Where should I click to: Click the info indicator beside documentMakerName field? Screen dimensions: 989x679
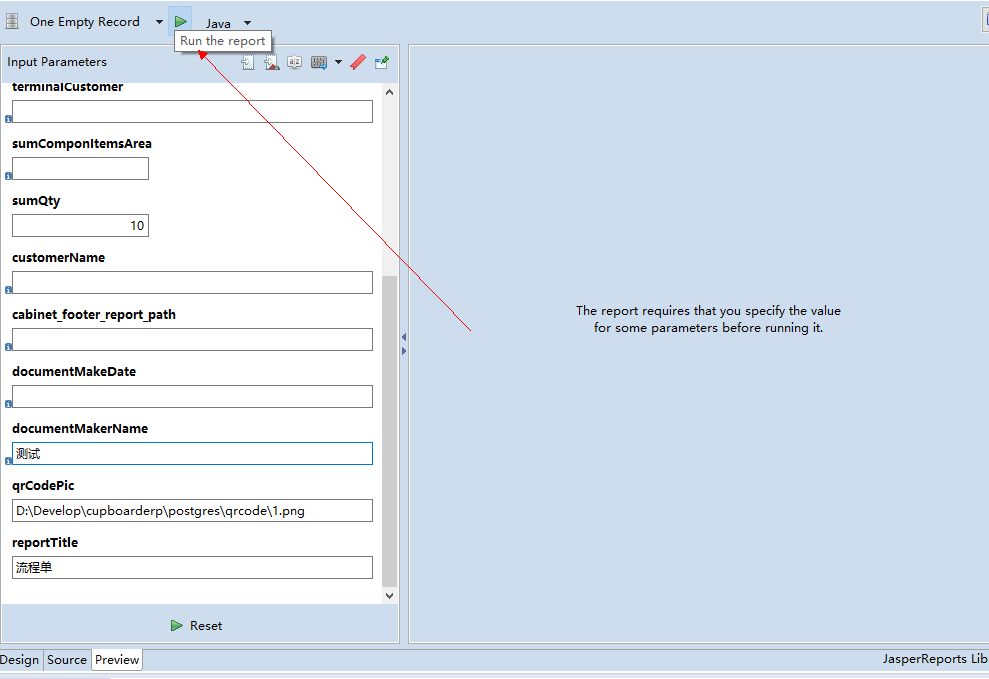[8, 461]
